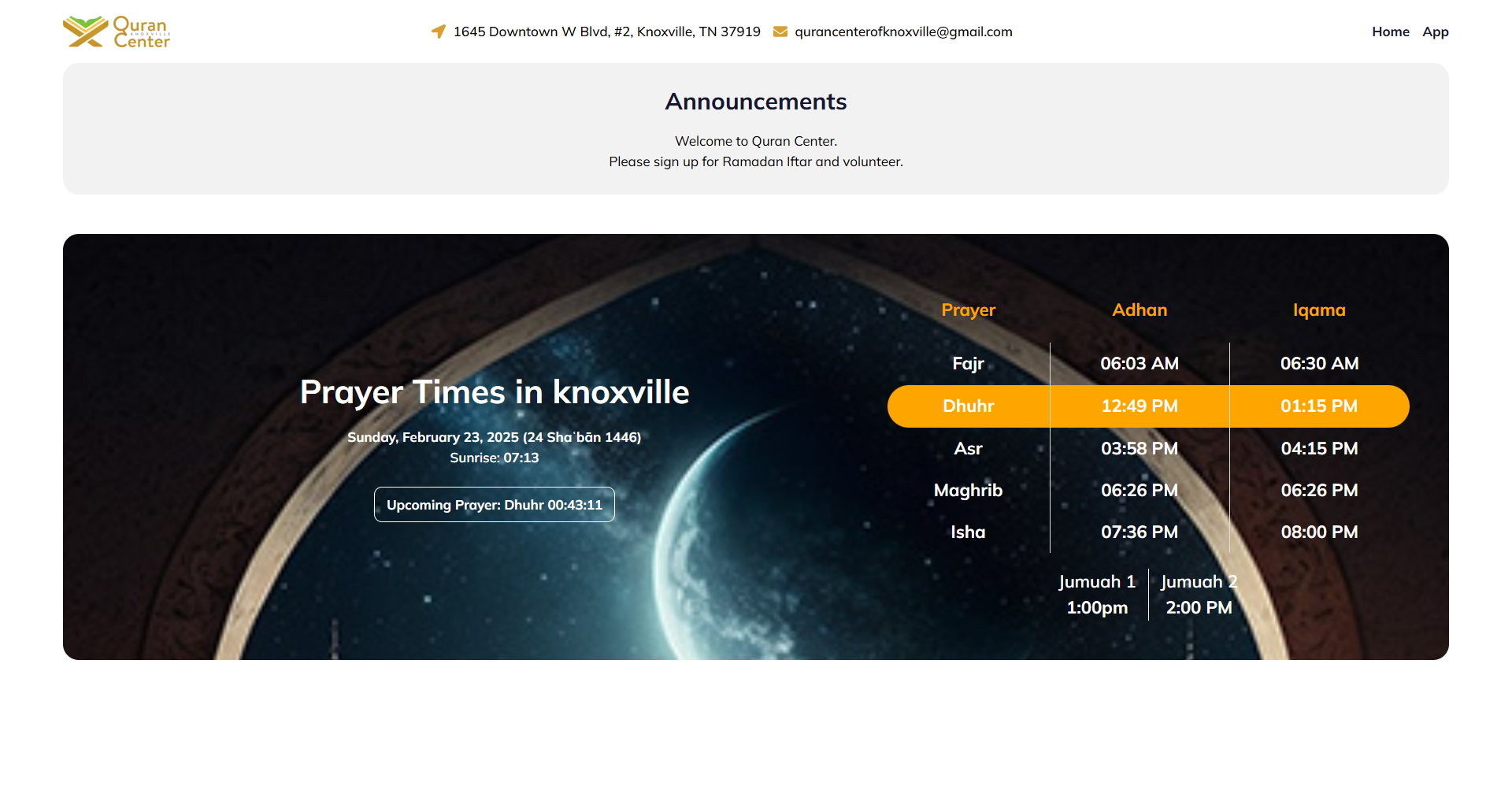Click the Isha prayer name
The height and width of the screenshot is (812, 1512).
tap(968, 532)
